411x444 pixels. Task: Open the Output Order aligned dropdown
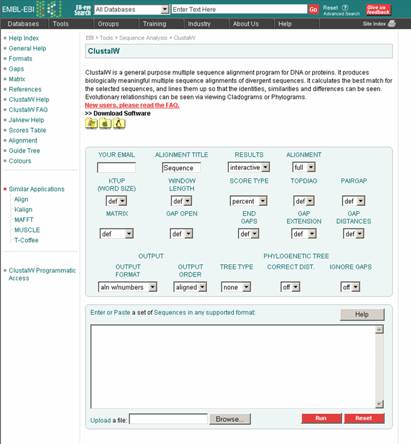[x=190, y=287]
